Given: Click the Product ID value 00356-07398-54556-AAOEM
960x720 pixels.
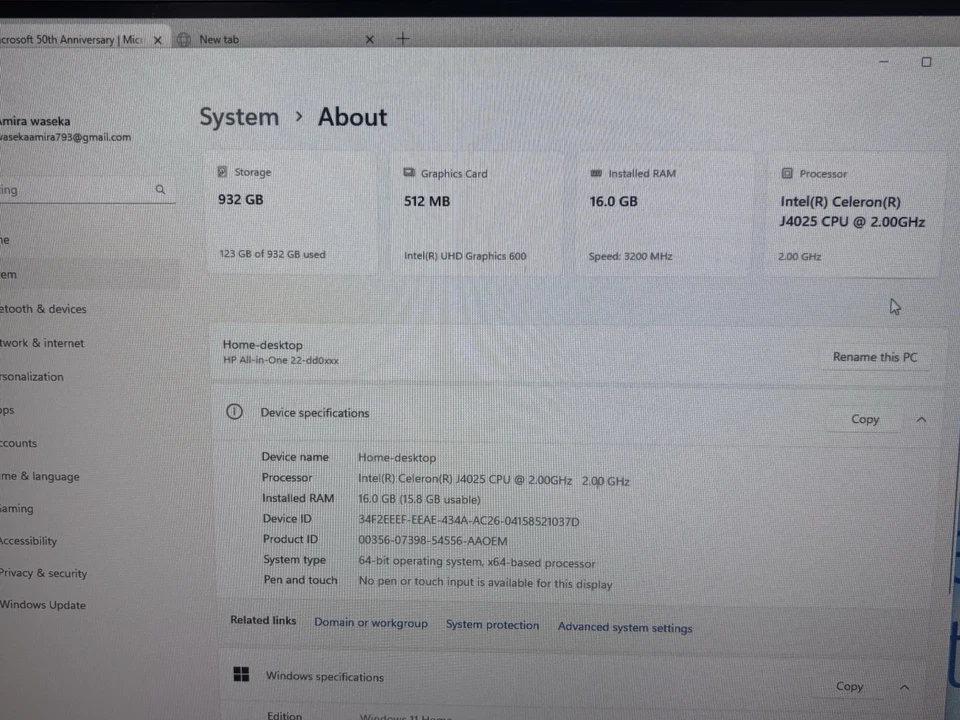Looking at the screenshot, I should pos(432,541).
